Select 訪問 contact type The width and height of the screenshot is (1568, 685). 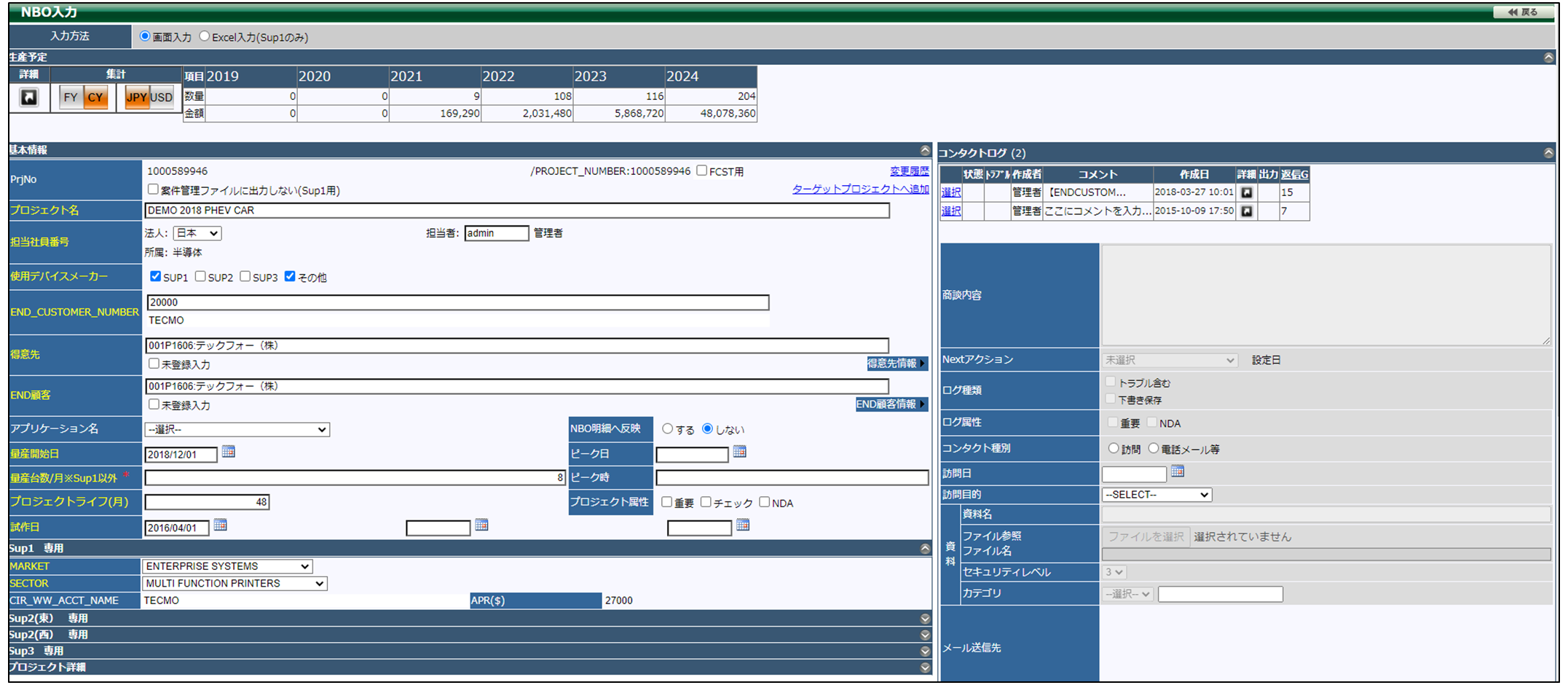click(1114, 448)
